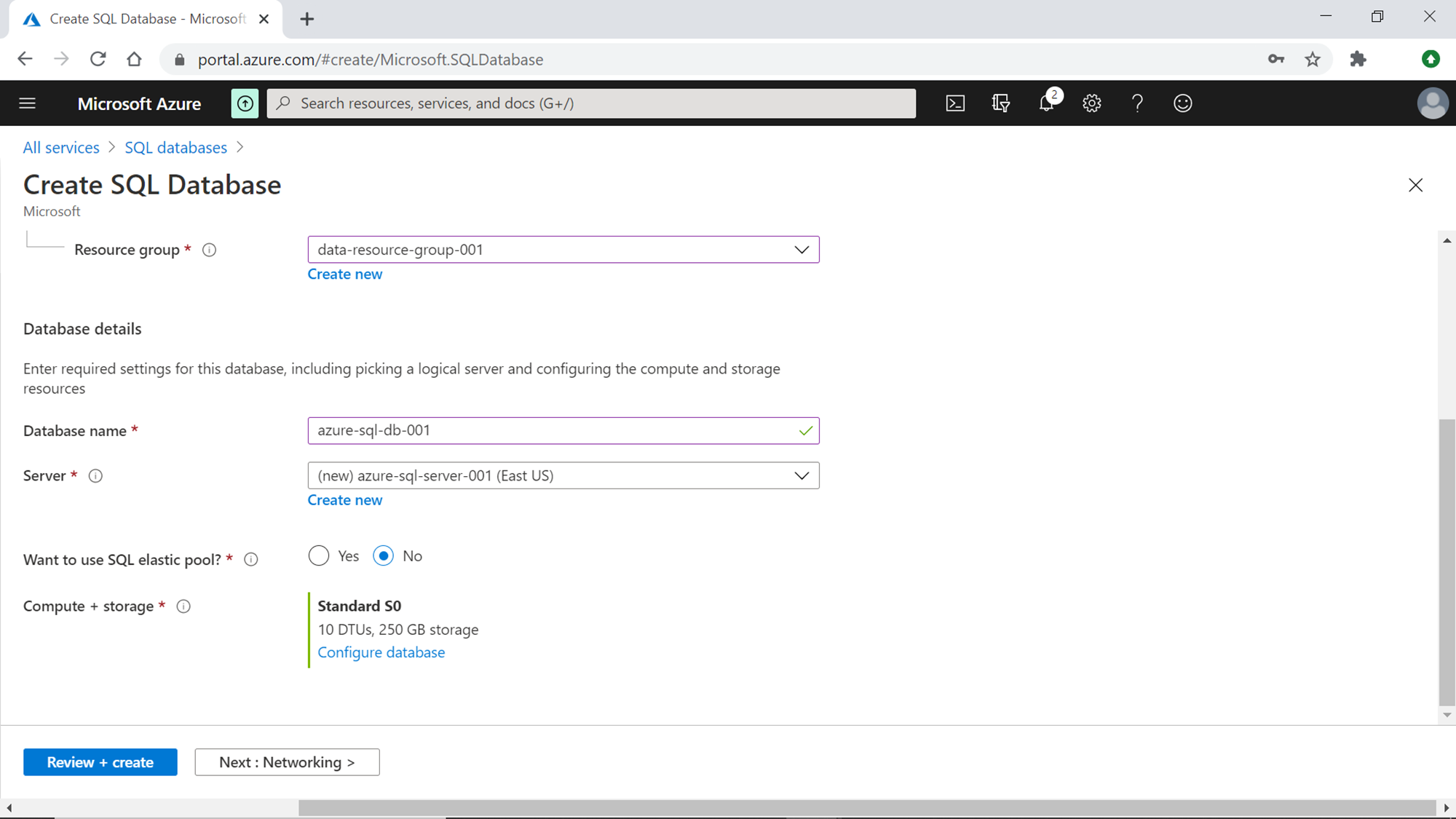View site lock information in address bar

(180, 59)
